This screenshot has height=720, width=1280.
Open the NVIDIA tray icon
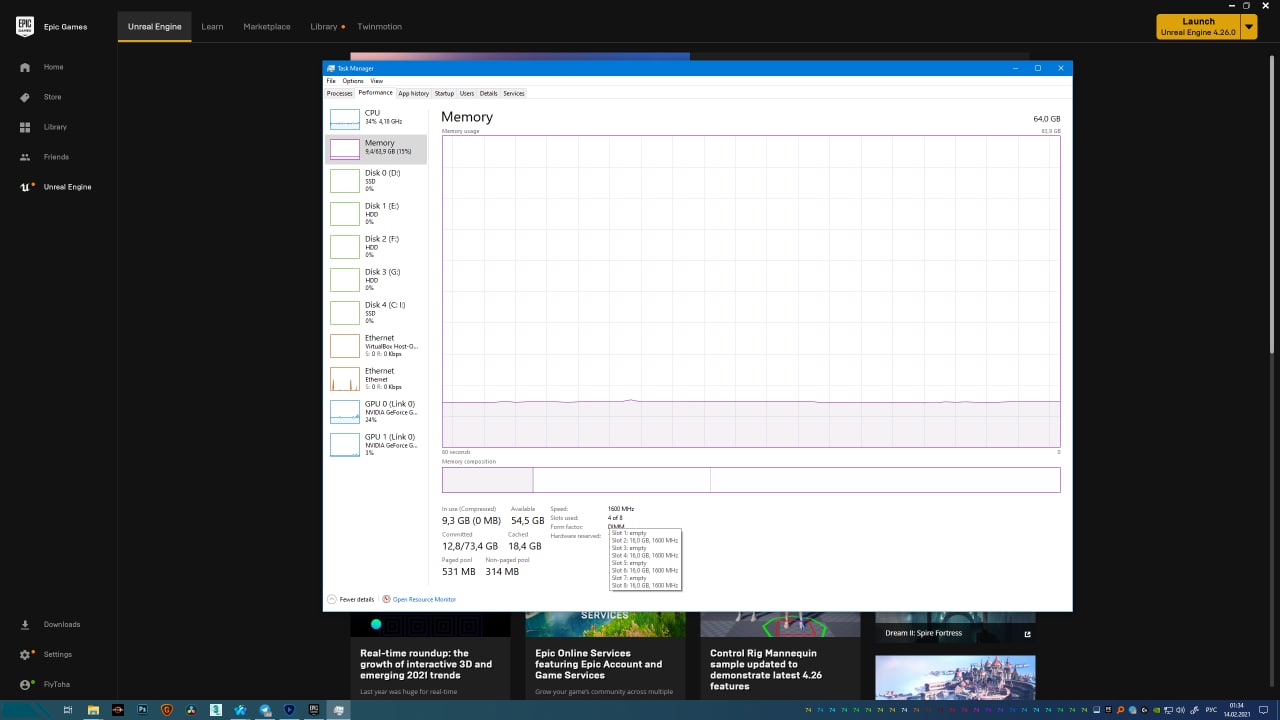(1157, 710)
